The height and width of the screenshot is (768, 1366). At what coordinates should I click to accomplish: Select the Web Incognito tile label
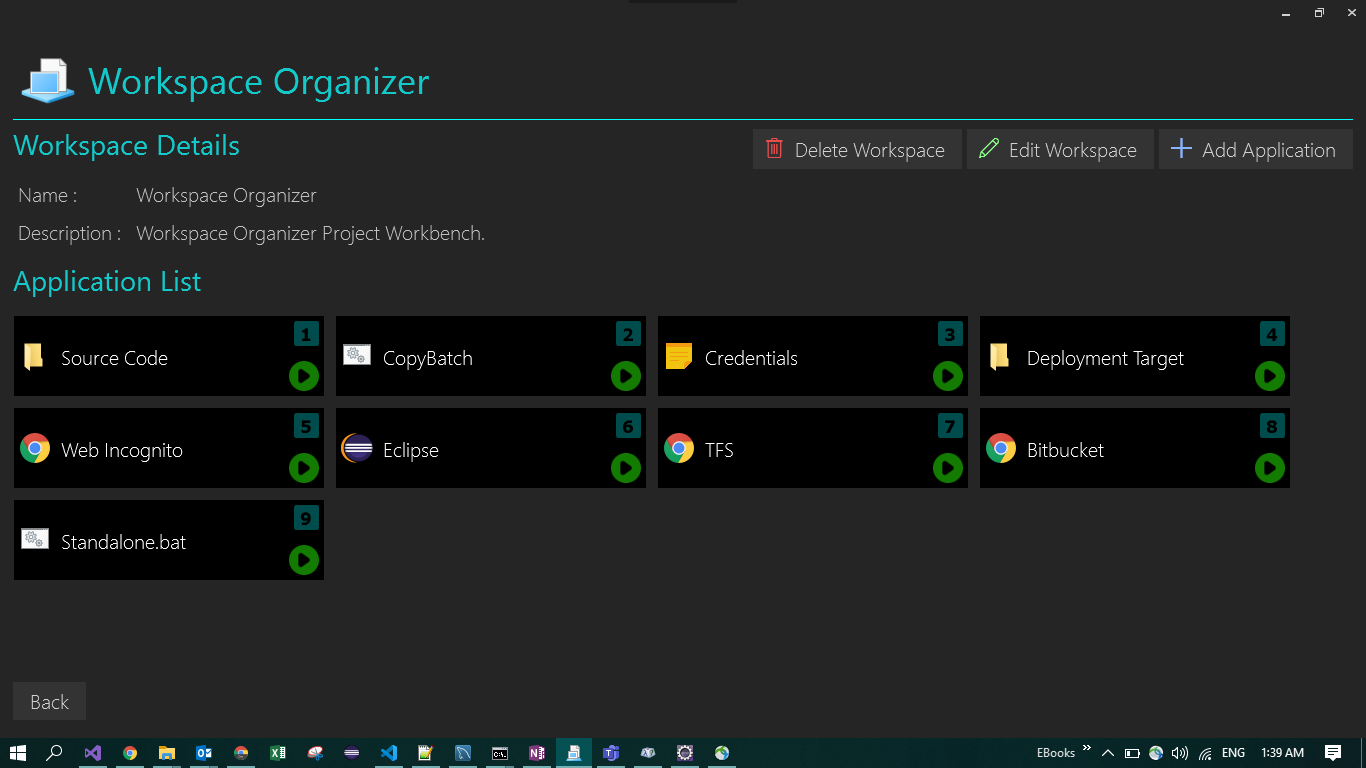pos(122,450)
